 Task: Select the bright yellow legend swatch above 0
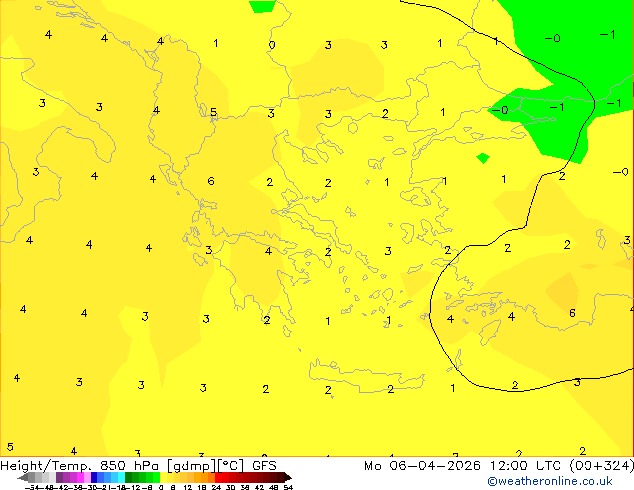point(163,477)
